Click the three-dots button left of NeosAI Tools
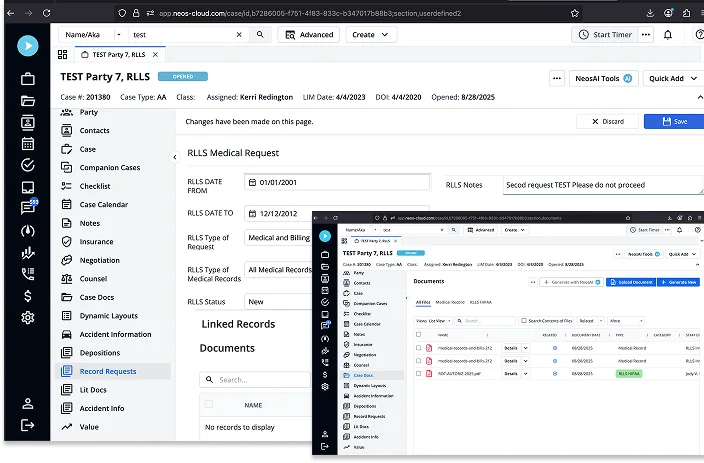Viewport: 704px width, 463px height. coord(557,78)
